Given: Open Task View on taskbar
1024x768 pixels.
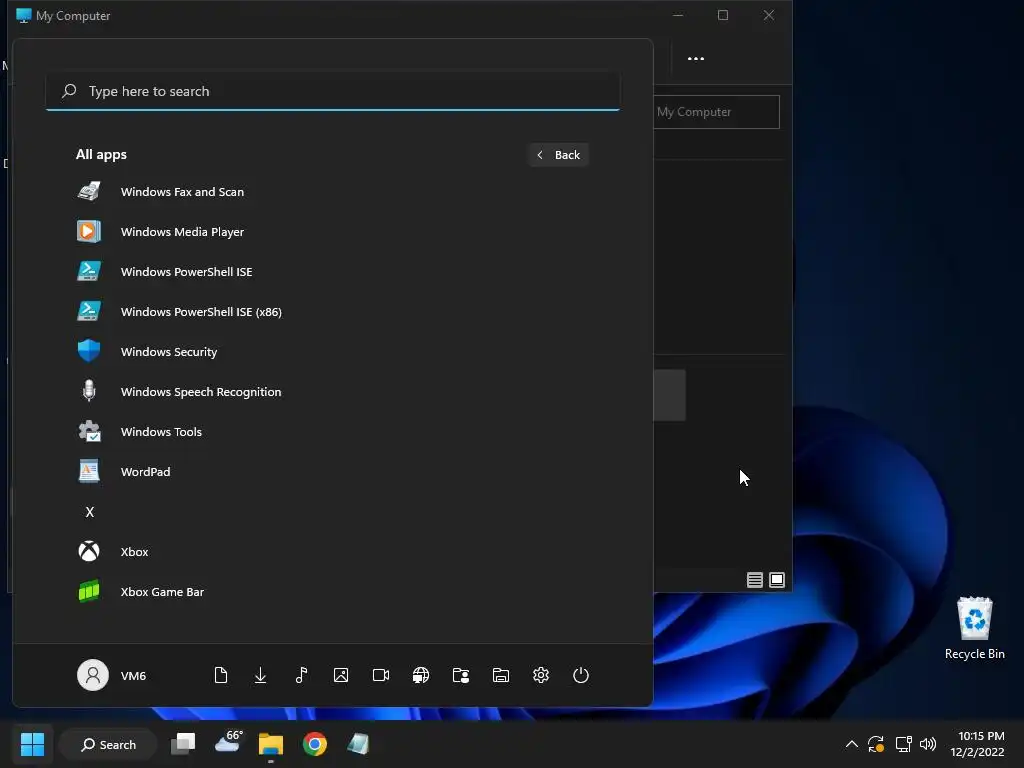Looking at the screenshot, I should pos(183,744).
